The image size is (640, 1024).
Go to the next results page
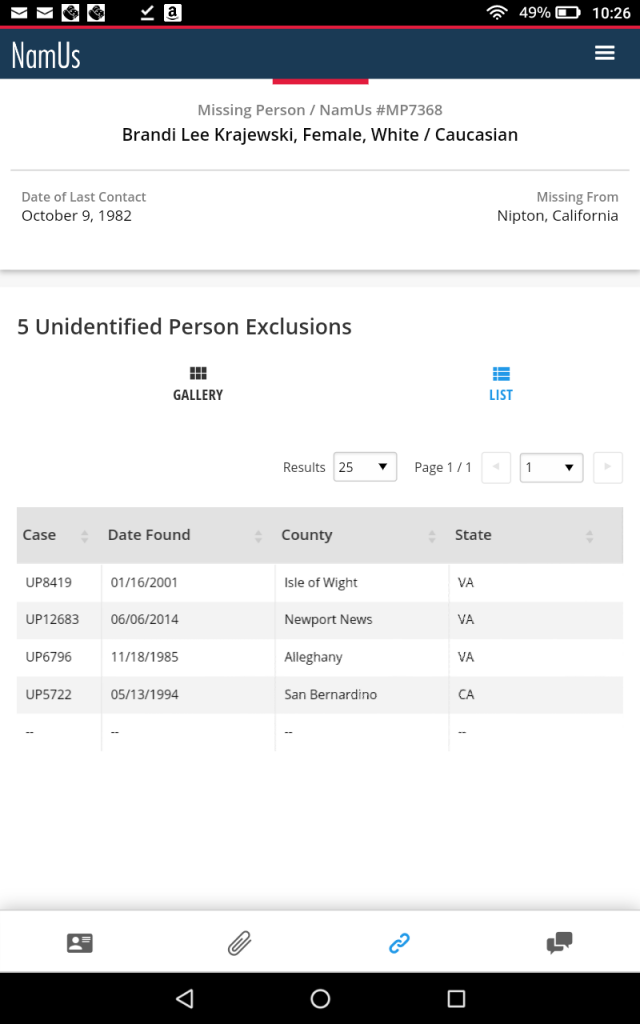click(607, 467)
